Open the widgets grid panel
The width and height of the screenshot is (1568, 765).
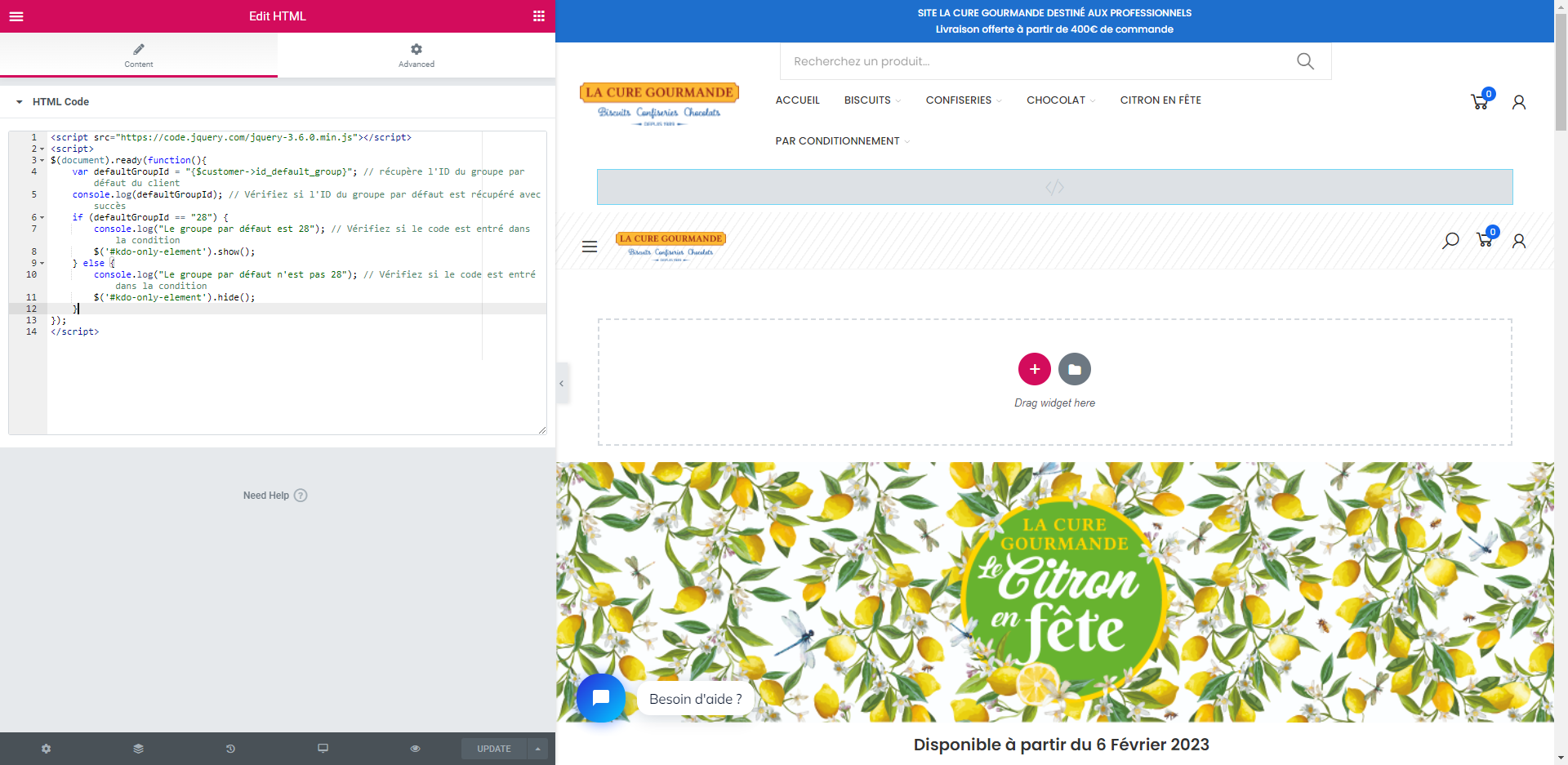[539, 16]
